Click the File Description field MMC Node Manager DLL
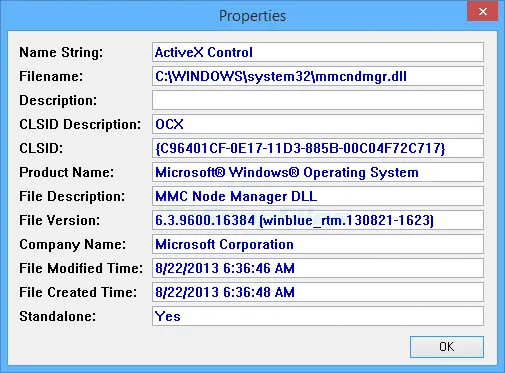The height and width of the screenshot is (373, 505). coord(318,196)
